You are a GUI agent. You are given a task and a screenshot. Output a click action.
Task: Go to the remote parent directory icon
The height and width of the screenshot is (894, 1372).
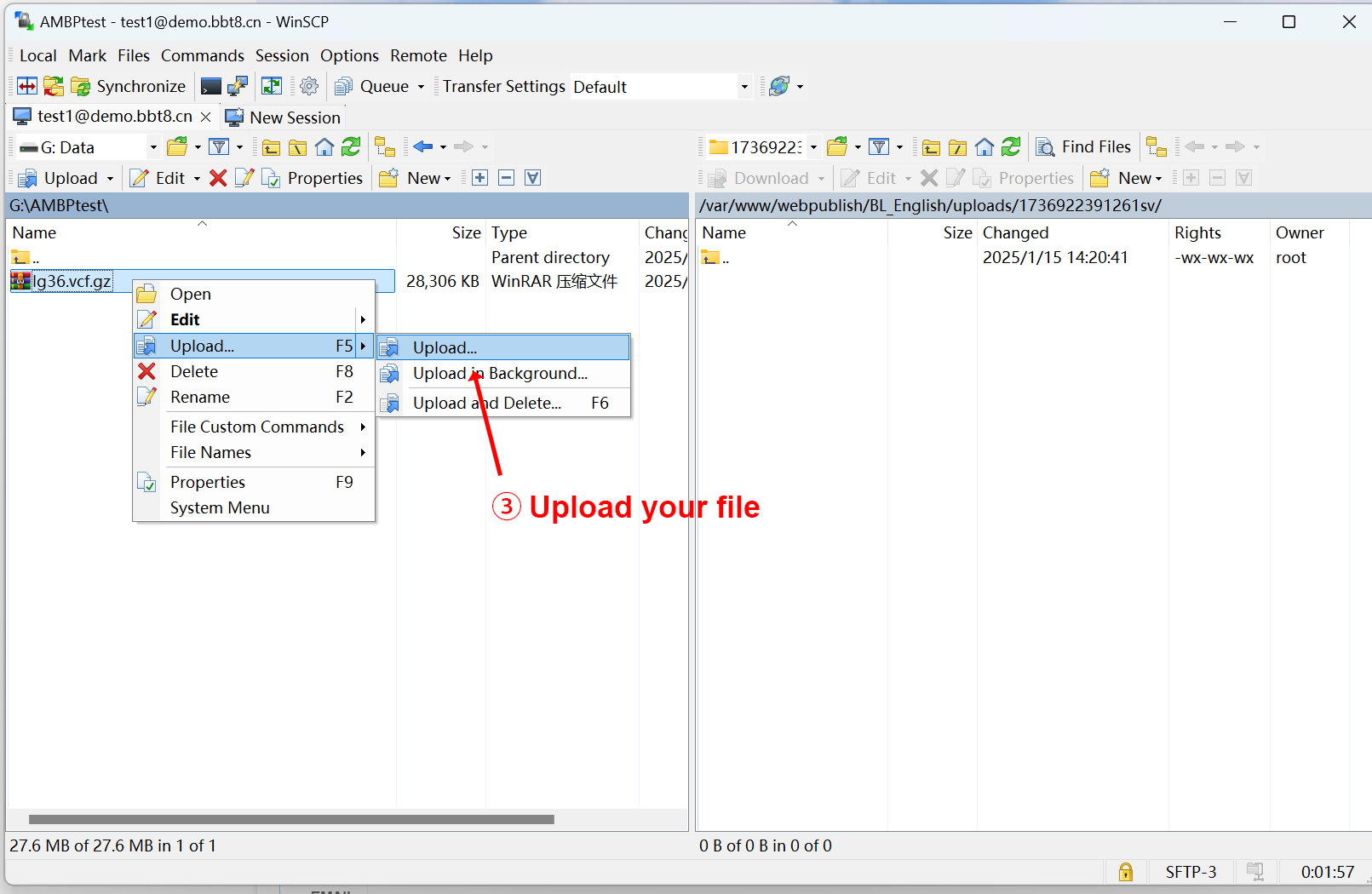[x=931, y=147]
